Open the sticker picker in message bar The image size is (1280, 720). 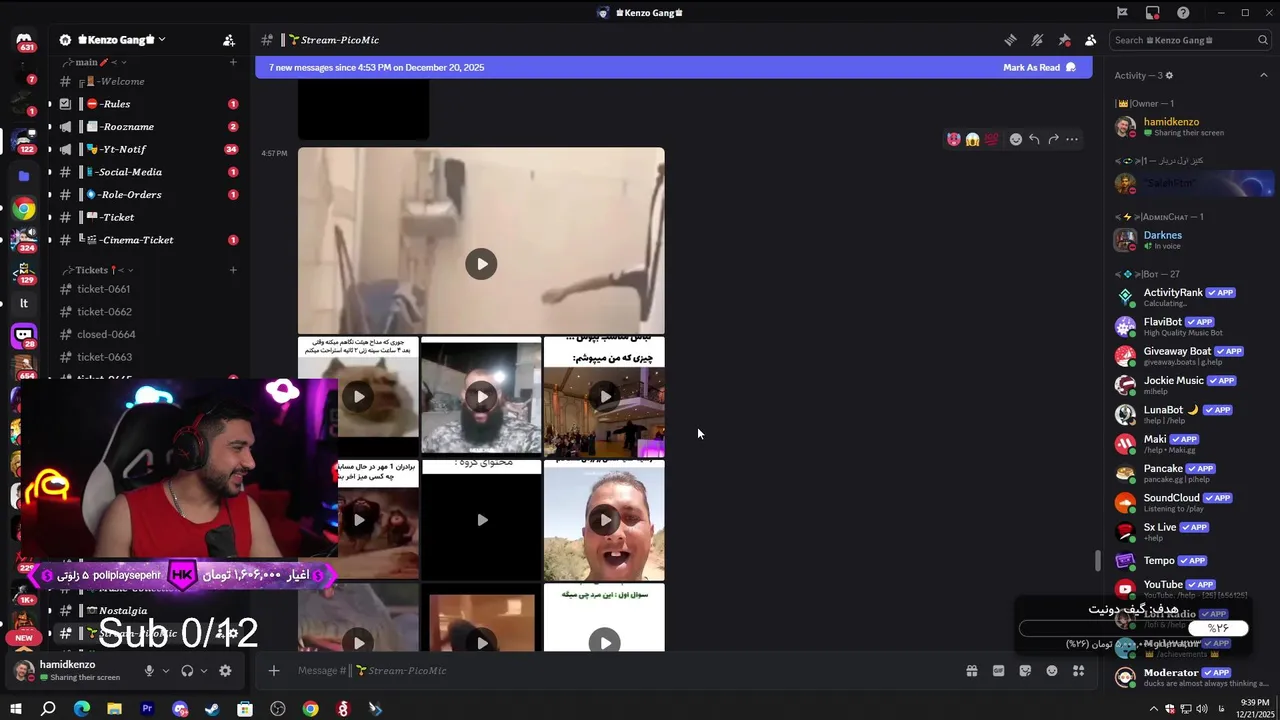(x=1025, y=671)
